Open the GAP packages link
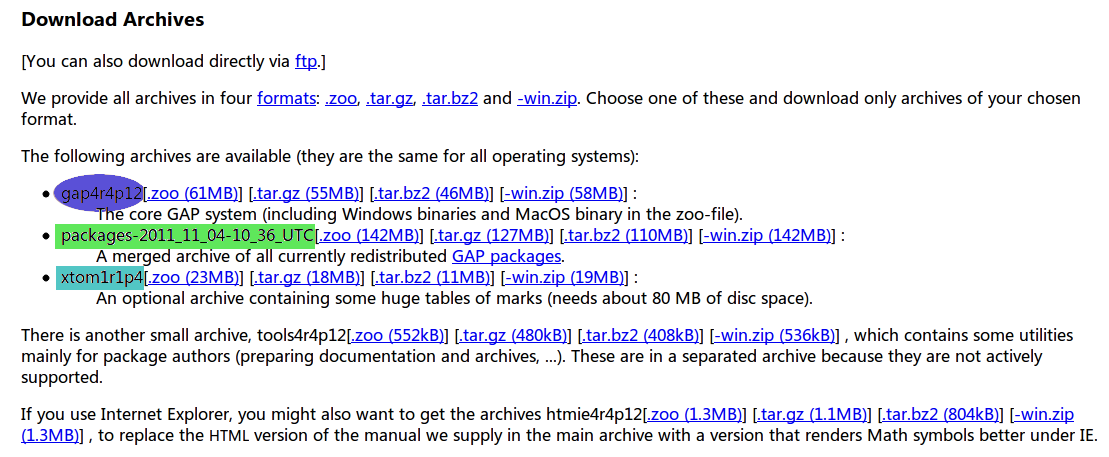 (x=506, y=256)
